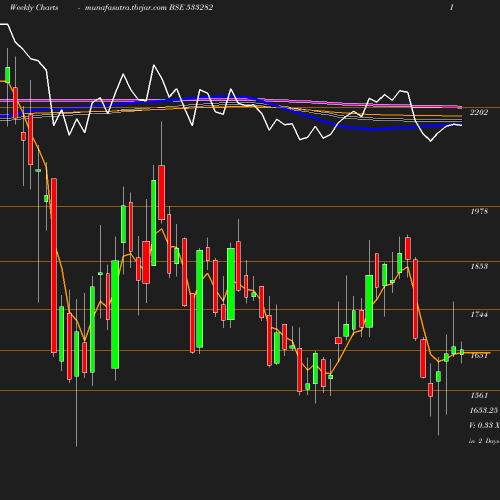Select the 1744 price level label
The width and height of the screenshot is (500, 500).
tap(479, 315)
